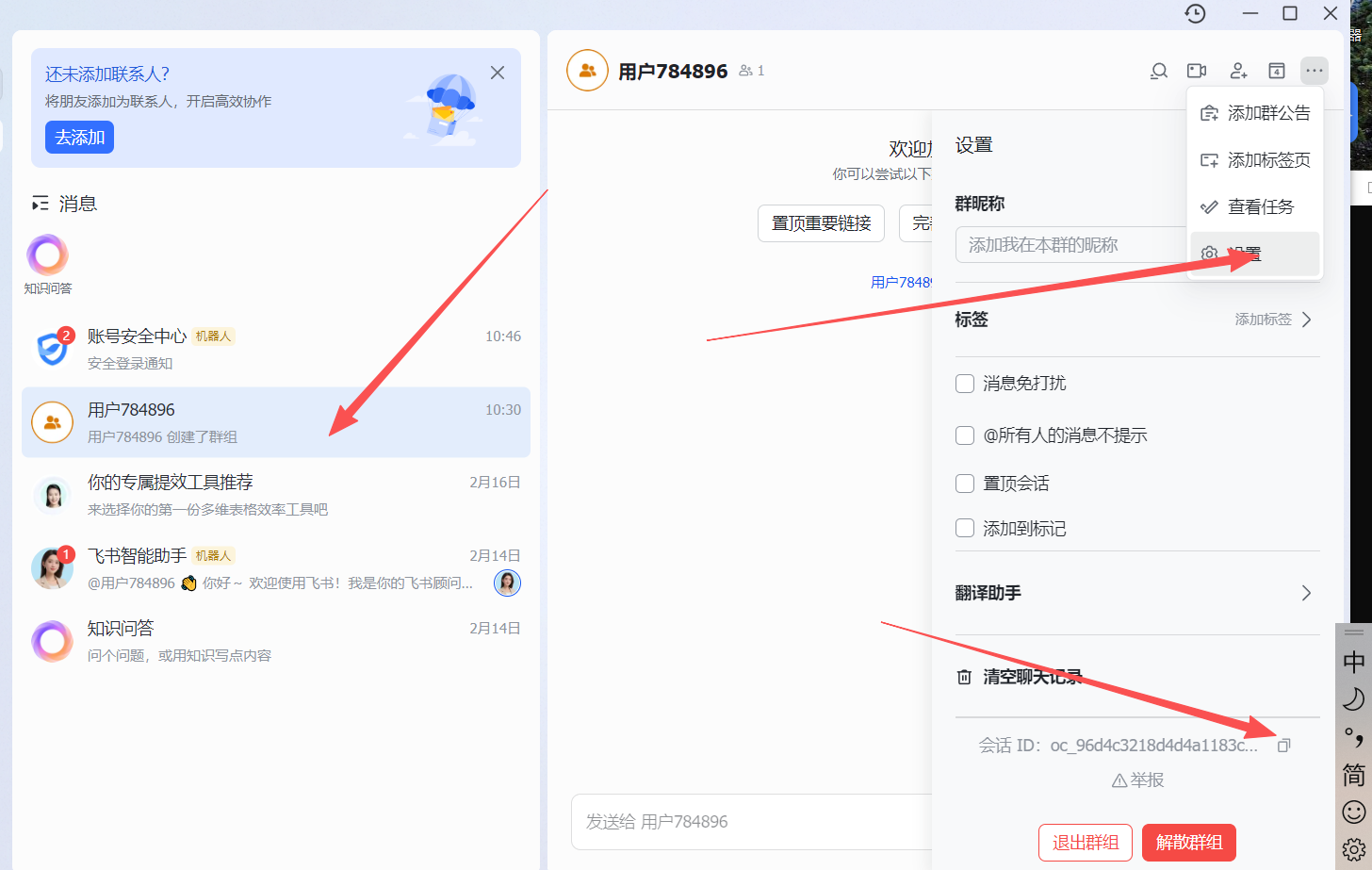Viewport: 1372px width, 870px height.
Task: Select 添加标签页 from the menu
Action: [x=1255, y=160]
